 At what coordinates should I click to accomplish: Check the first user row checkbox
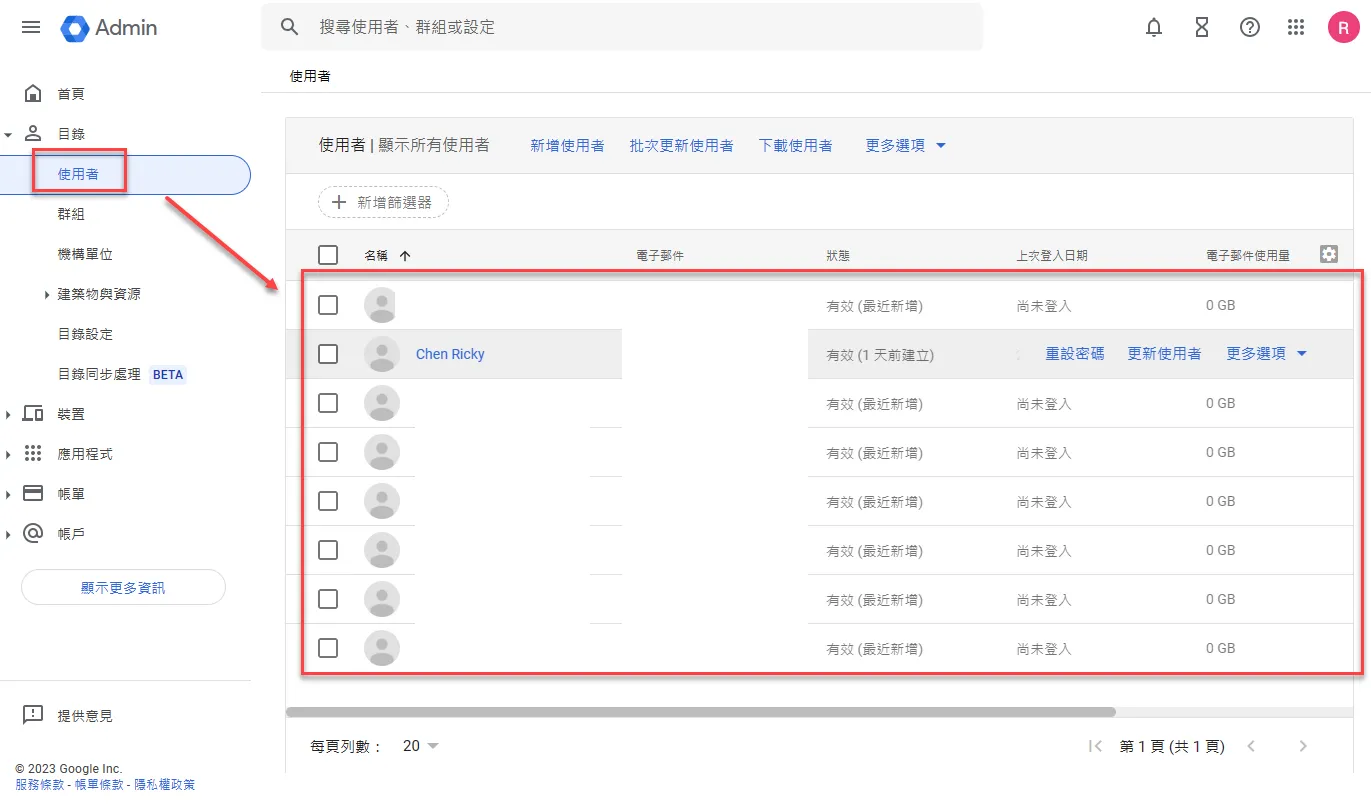[x=328, y=305]
